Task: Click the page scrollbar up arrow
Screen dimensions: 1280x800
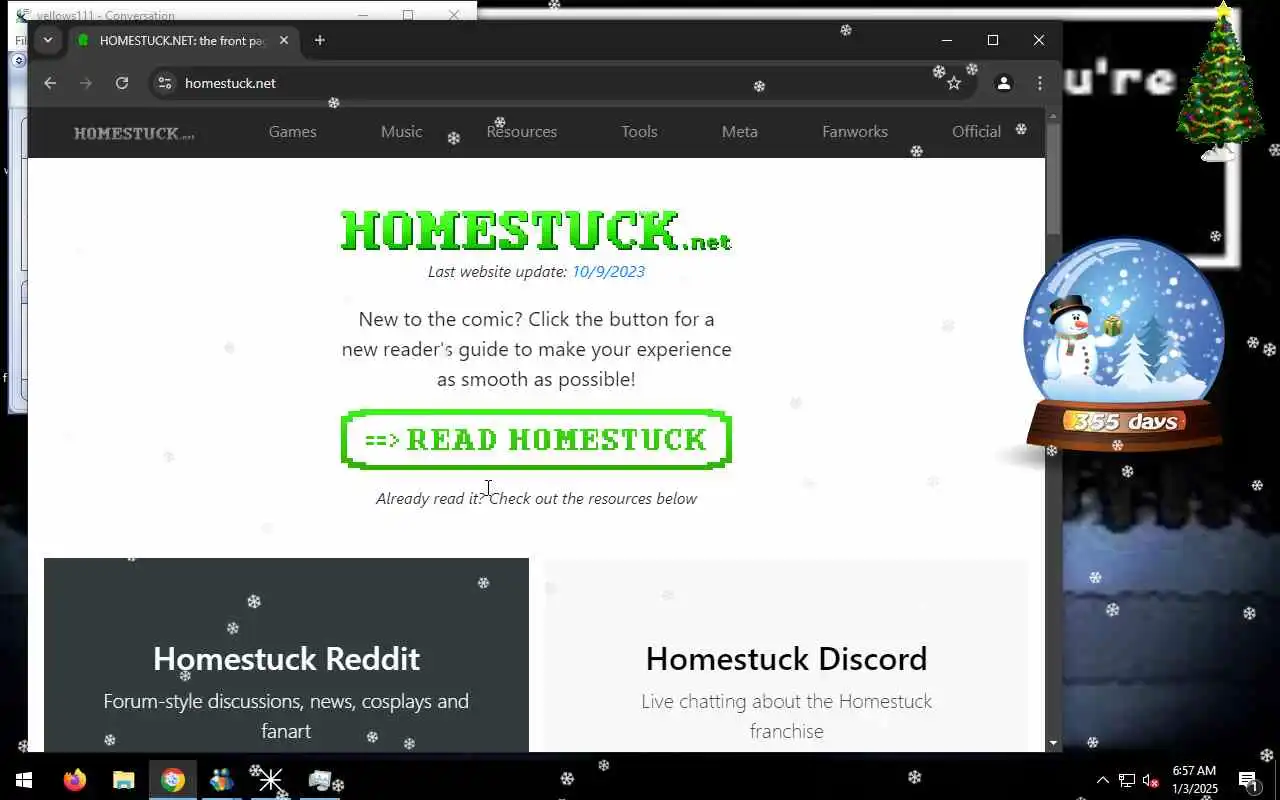Action: (x=1053, y=116)
